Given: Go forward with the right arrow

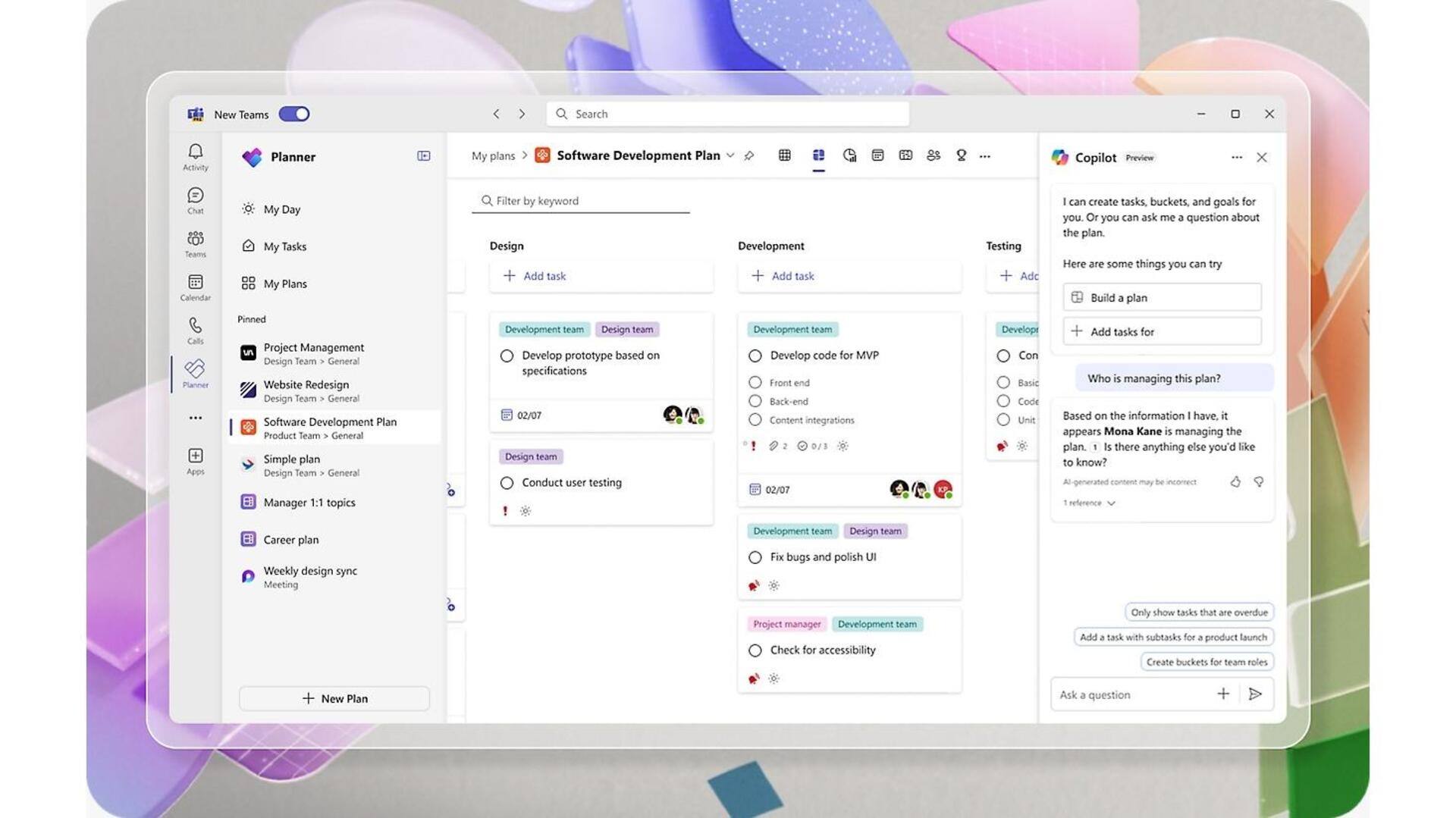Looking at the screenshot, I should pos(522,114).
